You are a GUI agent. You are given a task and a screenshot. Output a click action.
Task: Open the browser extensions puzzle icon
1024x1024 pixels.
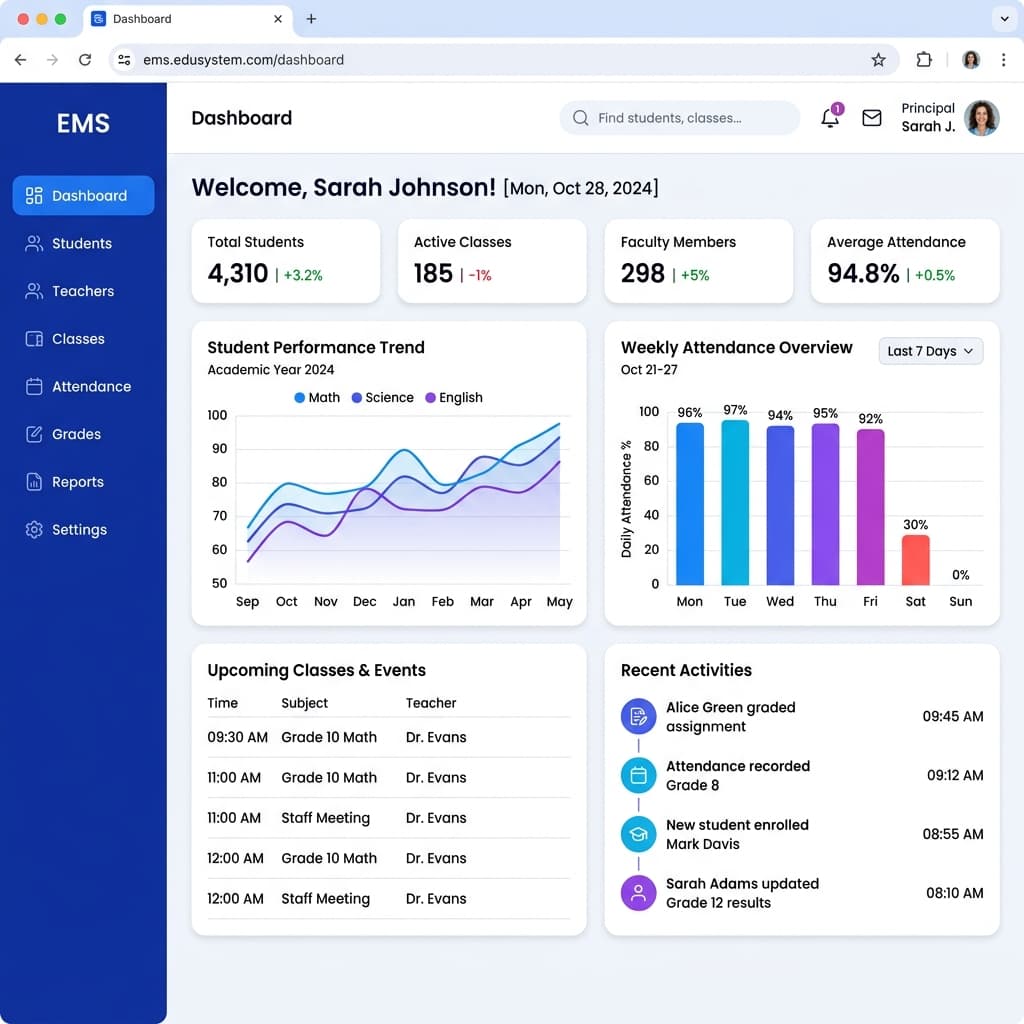point(924,59)
